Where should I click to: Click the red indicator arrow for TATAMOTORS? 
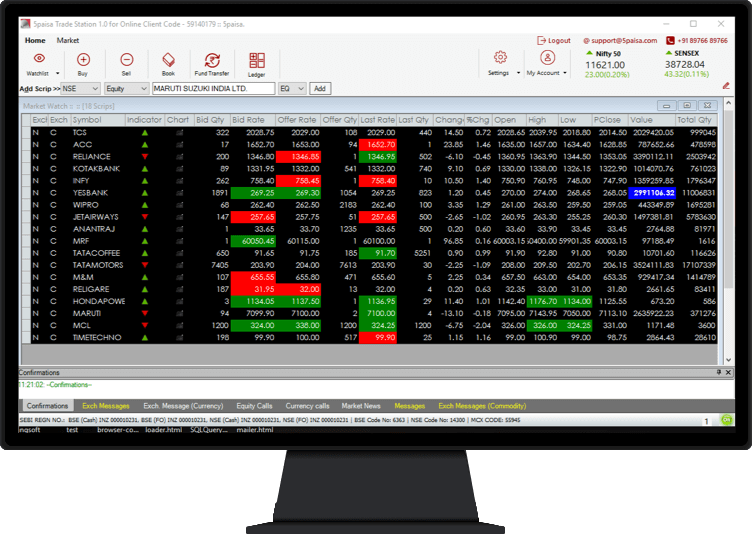pyautogui.click(x=145, y=265)
